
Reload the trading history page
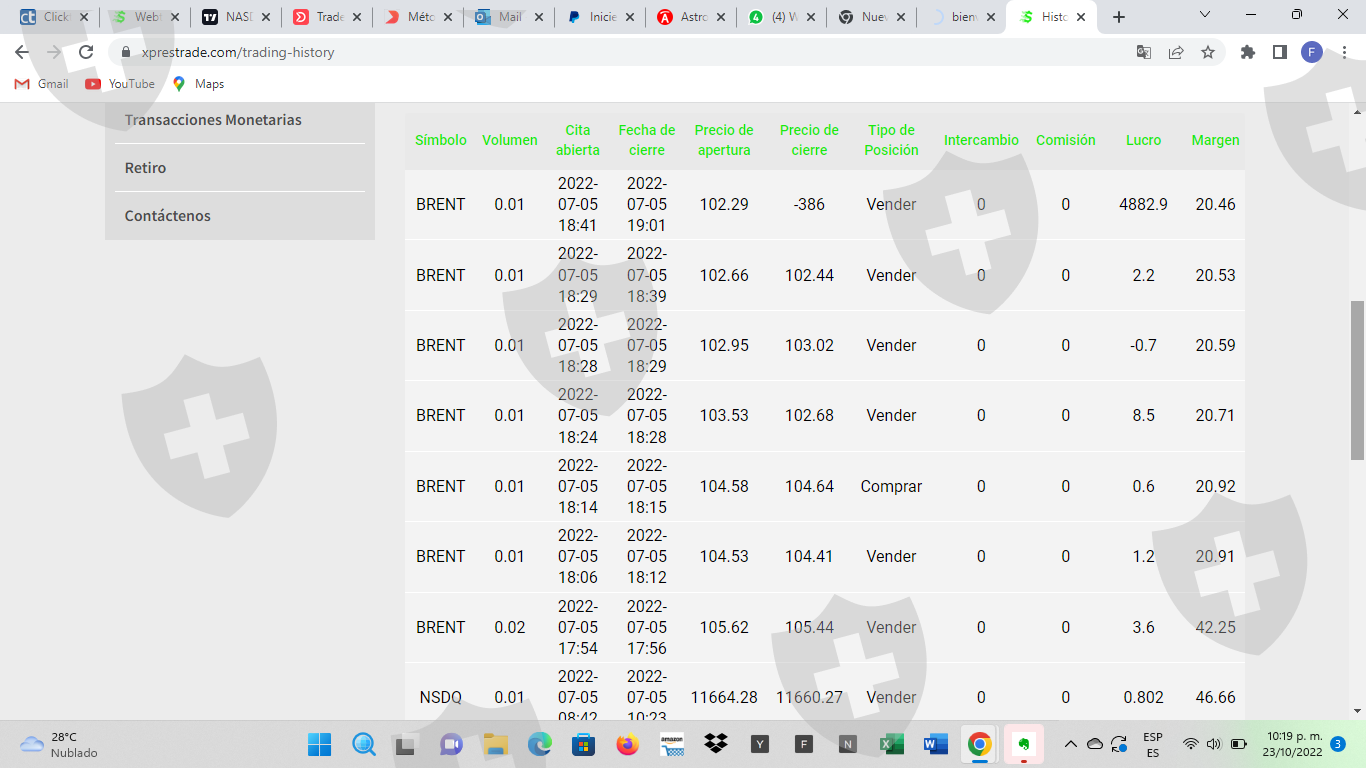click(86, 52)
